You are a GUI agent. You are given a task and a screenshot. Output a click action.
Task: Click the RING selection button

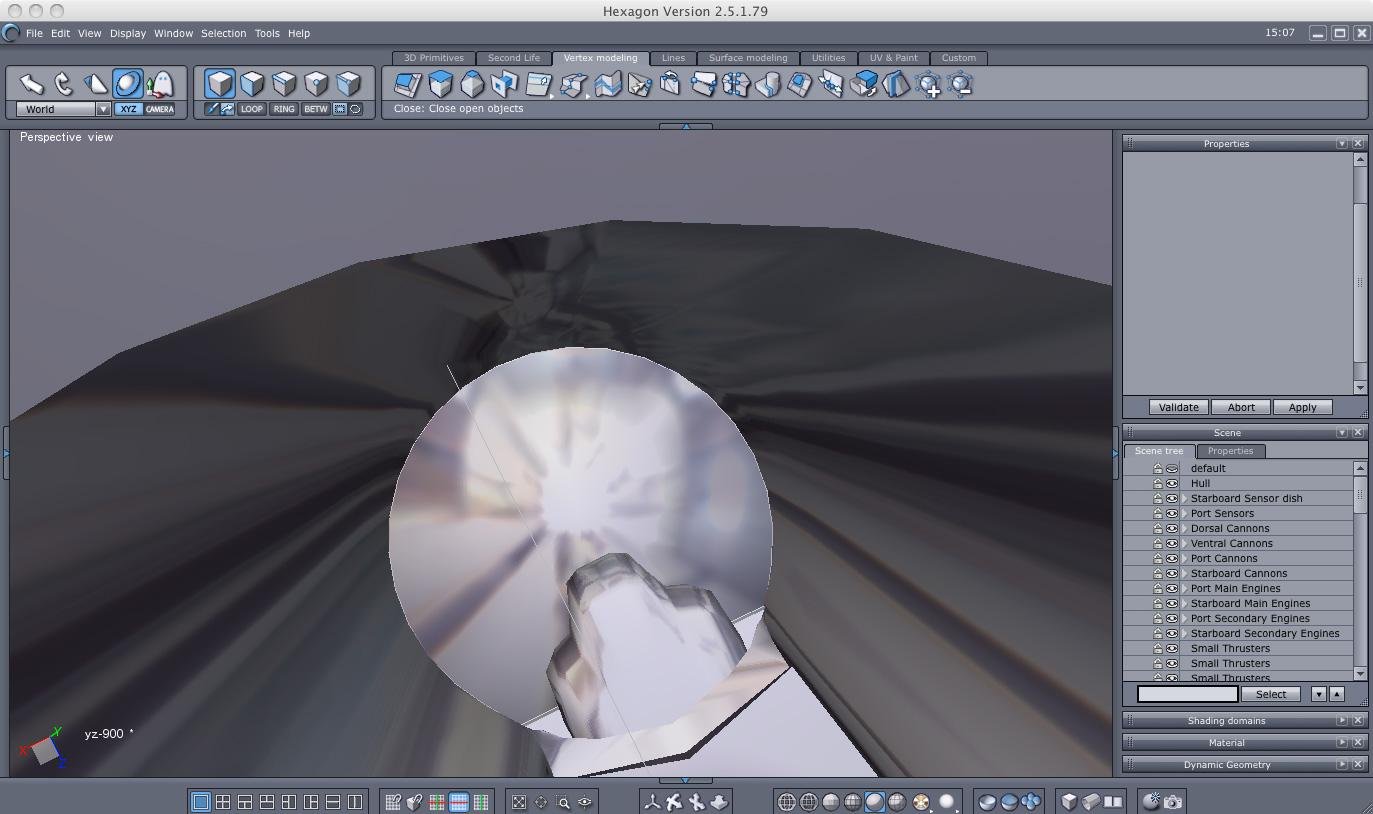coord(284,109)
